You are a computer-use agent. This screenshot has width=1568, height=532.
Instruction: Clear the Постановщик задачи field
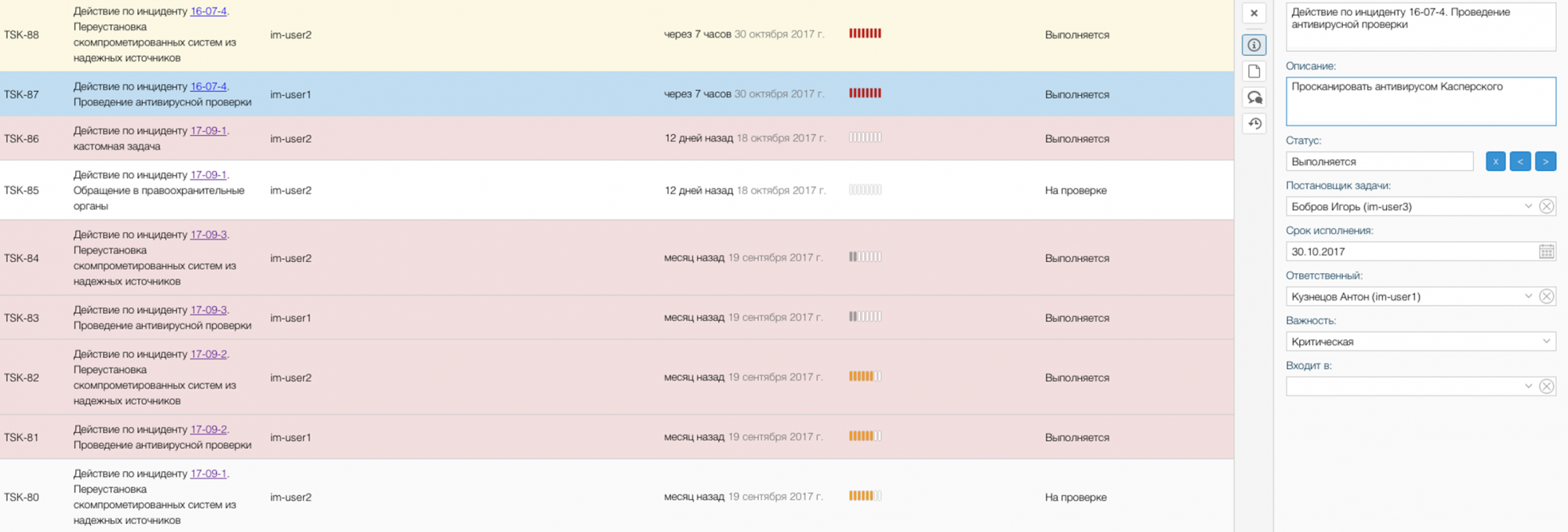[1546, 206]
